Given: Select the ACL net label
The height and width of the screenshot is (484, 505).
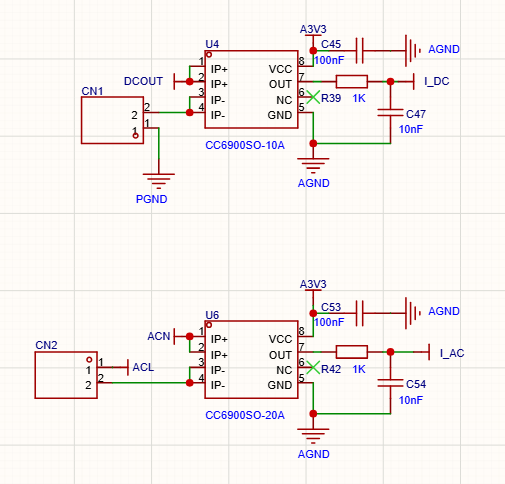Looking at the screenshot, I should click(143, 367).
